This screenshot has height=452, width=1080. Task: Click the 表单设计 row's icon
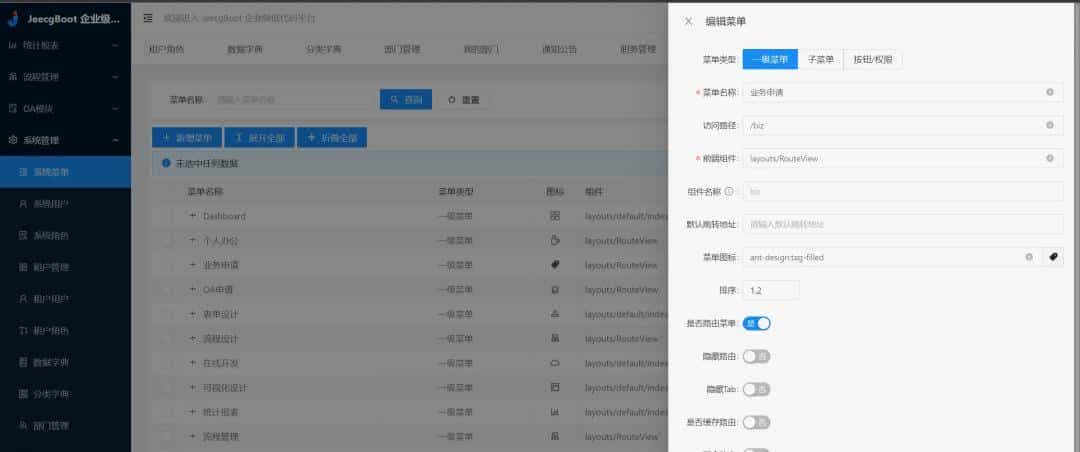(555, 314)
